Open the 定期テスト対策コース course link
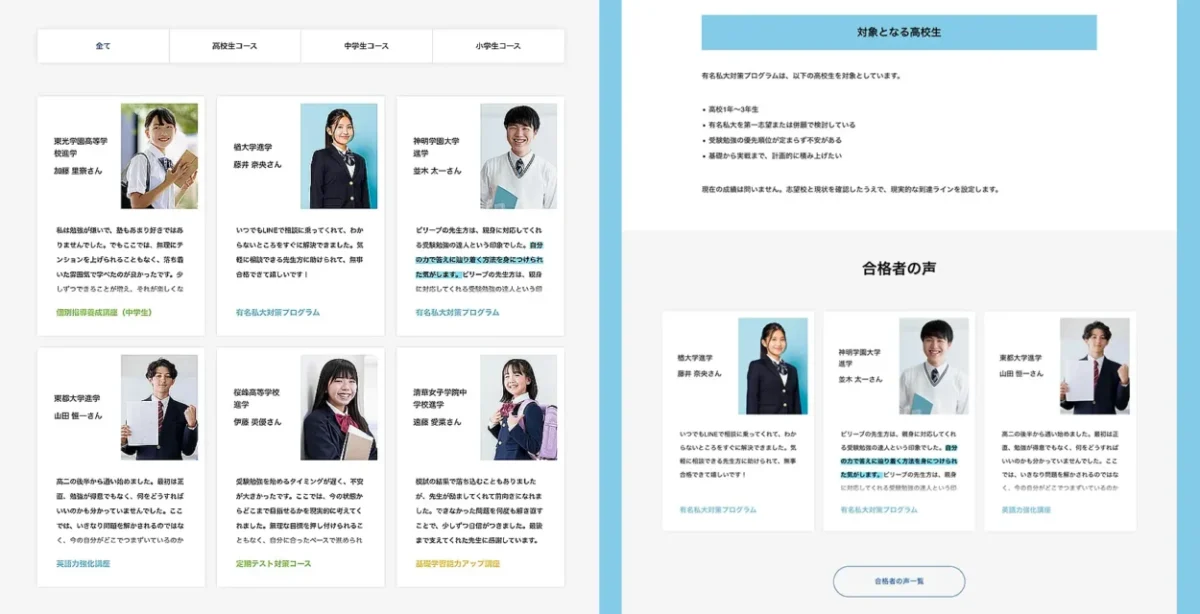1200x614 pixels. pyautogui.click(x=271, y=563)
